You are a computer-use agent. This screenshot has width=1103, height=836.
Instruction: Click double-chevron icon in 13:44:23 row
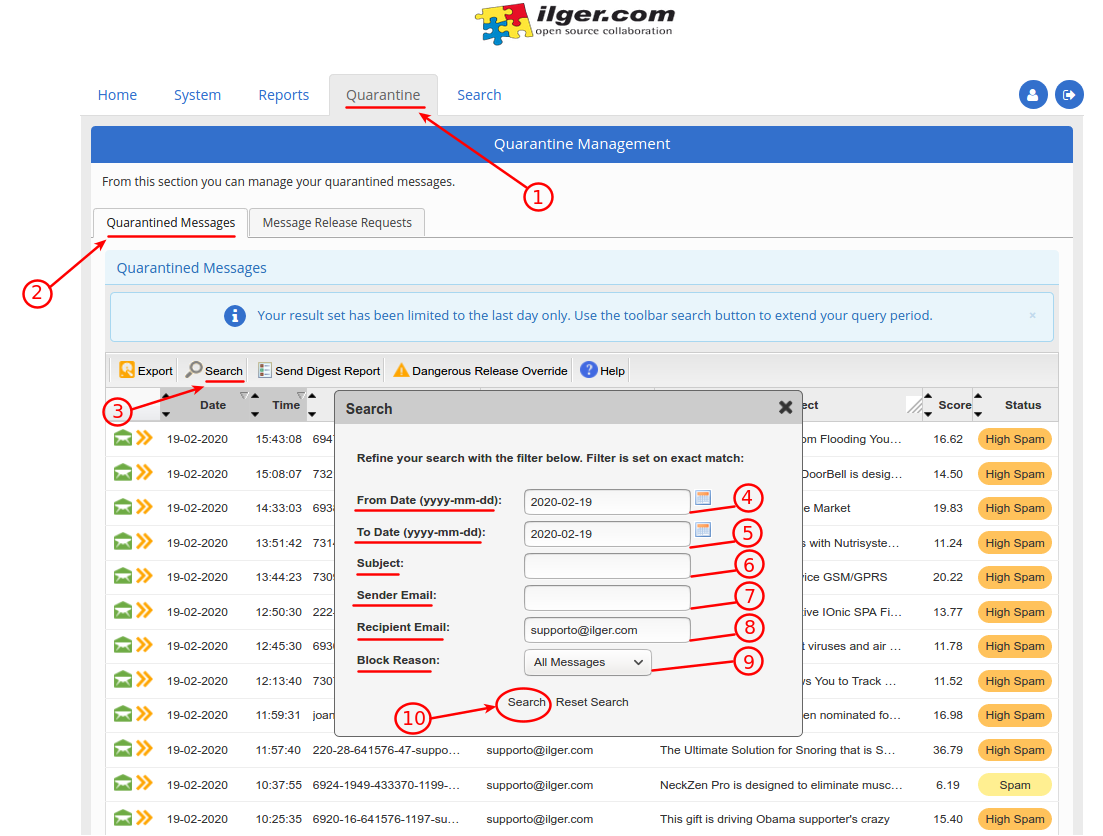pyautogui.click(x=144, y=576)
